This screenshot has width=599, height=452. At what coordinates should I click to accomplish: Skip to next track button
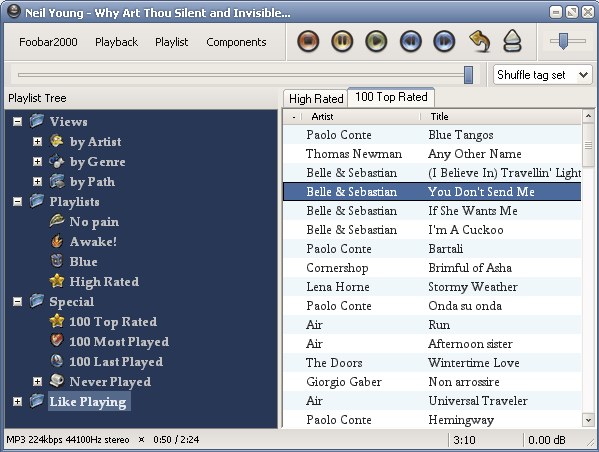pos(444,41)
